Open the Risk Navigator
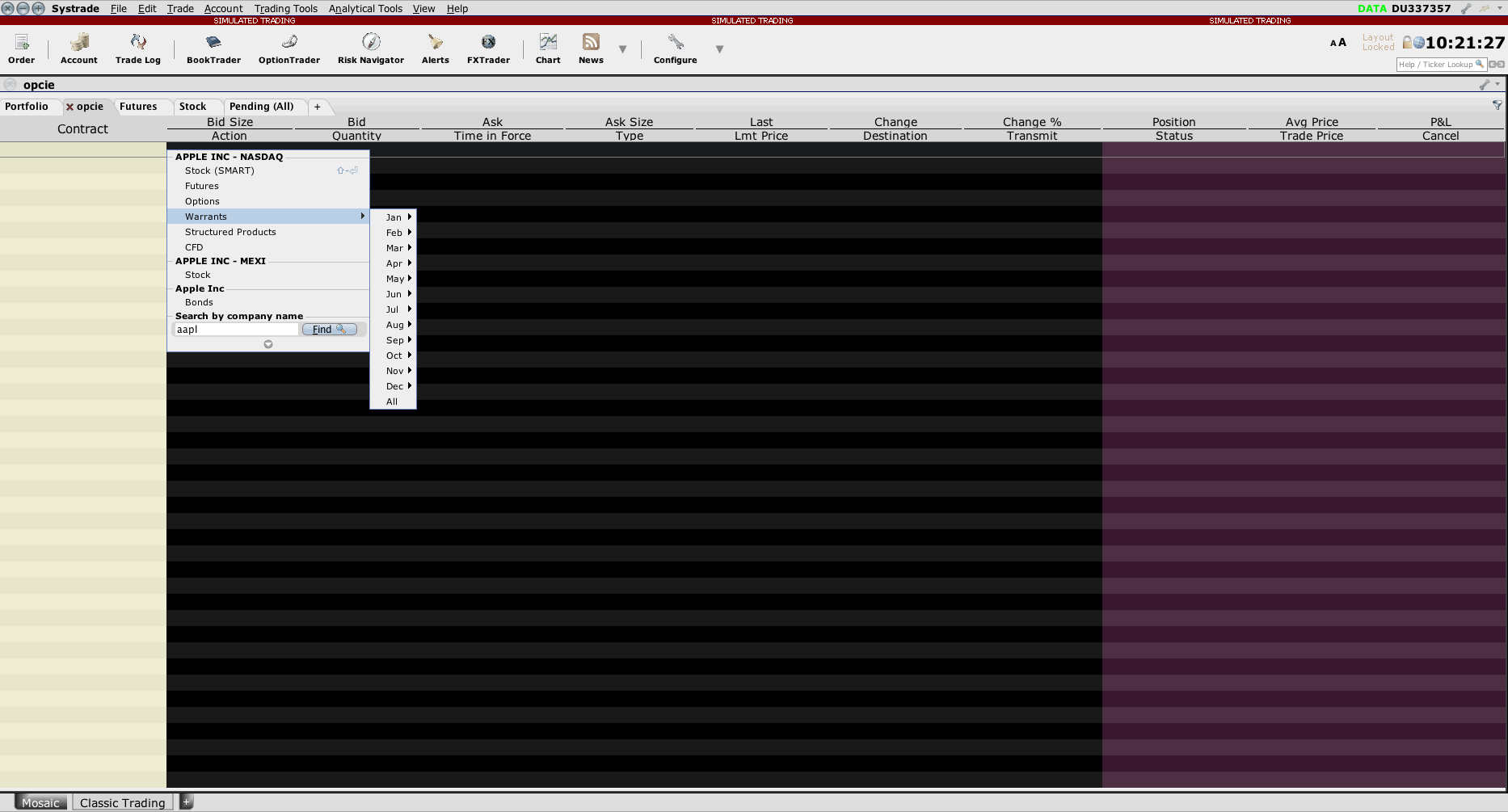Viewport: 1508px width, 812px height. pos(371,48)
